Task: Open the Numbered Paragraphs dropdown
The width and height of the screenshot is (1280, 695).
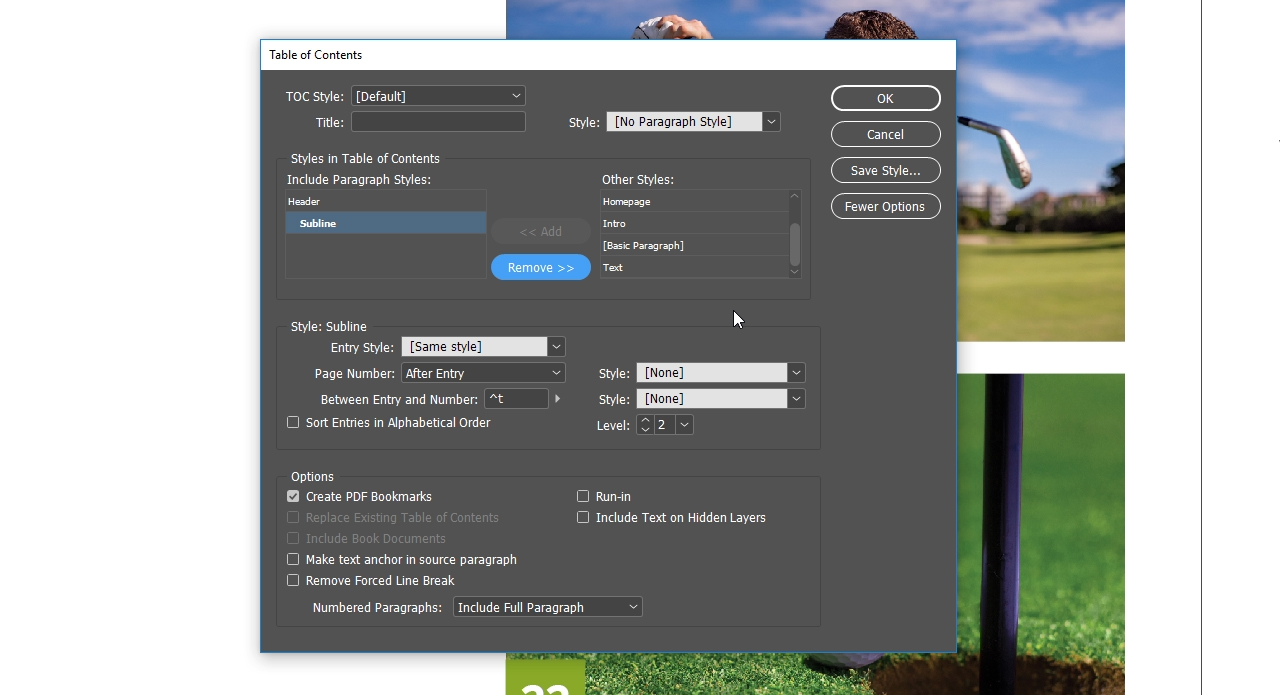Action: click(632, 606)
